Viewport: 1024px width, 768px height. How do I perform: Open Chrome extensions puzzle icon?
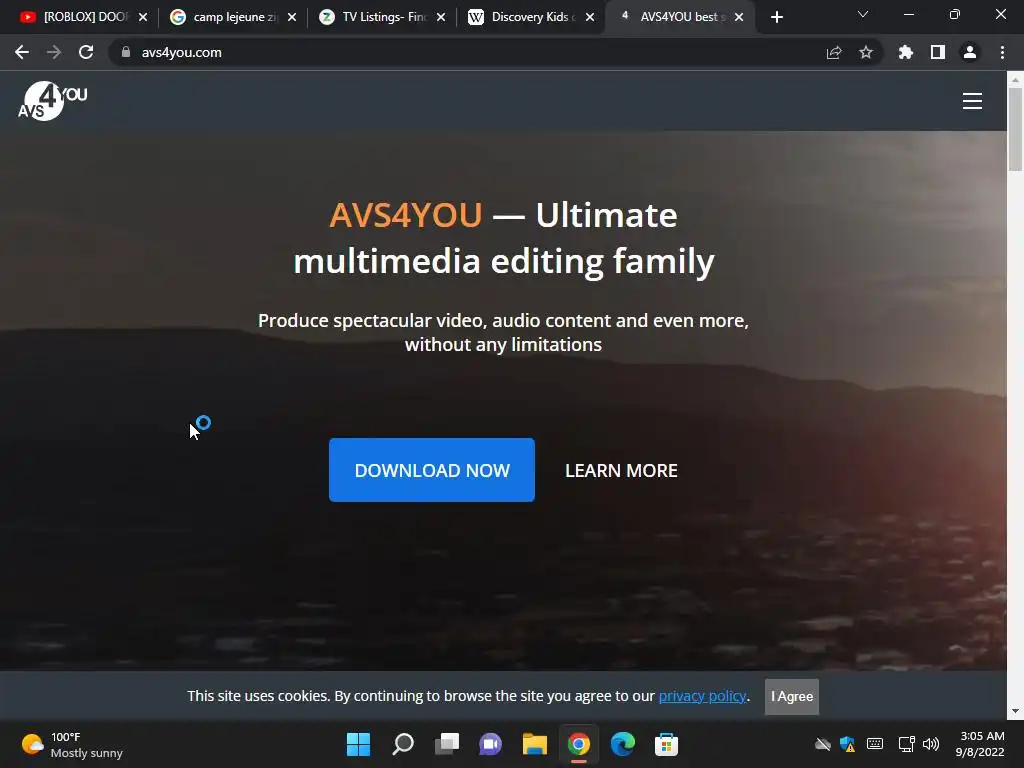[905, 52]
